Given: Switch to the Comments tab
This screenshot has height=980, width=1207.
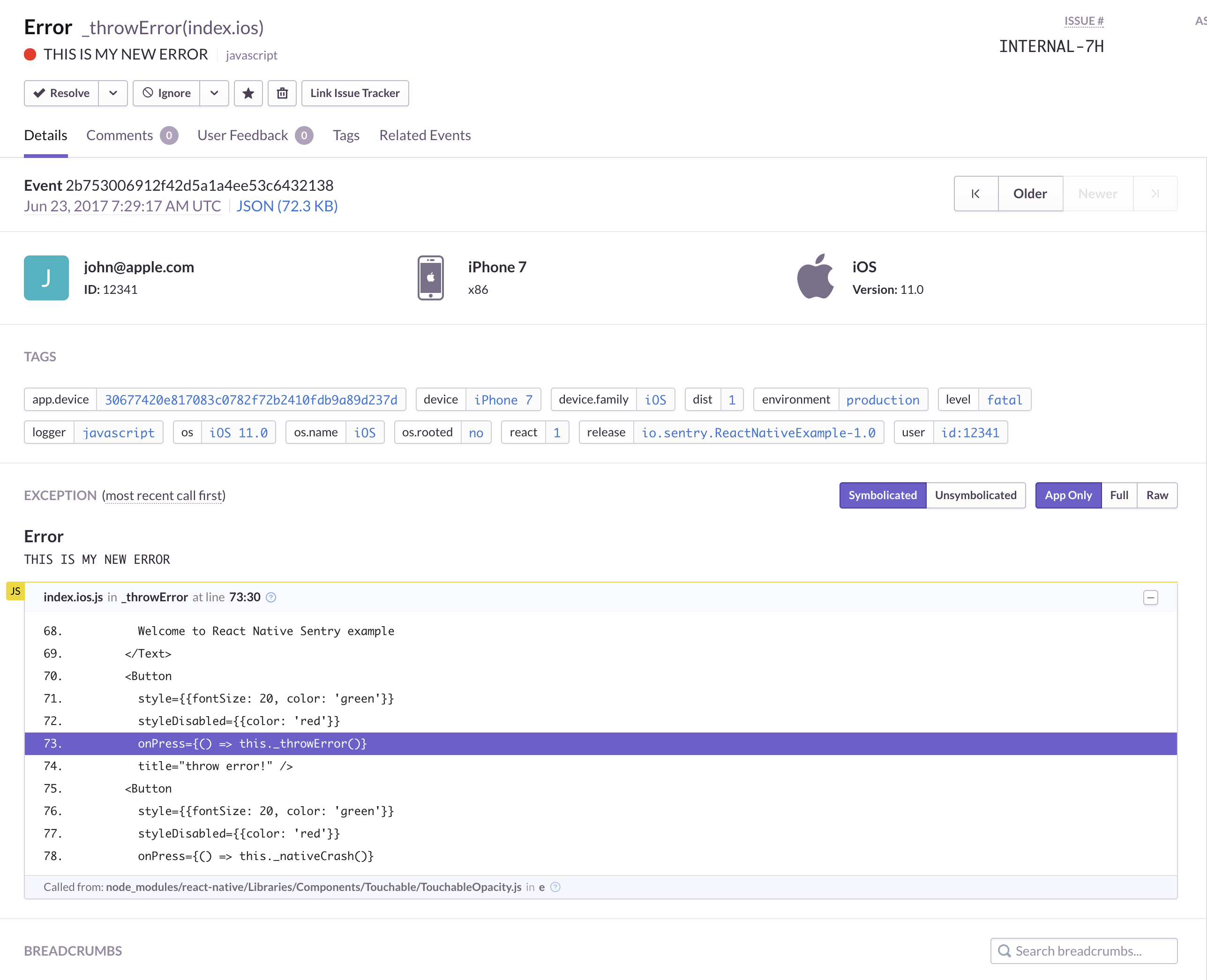Looking at the screenshot, I should tap(120, 135).
